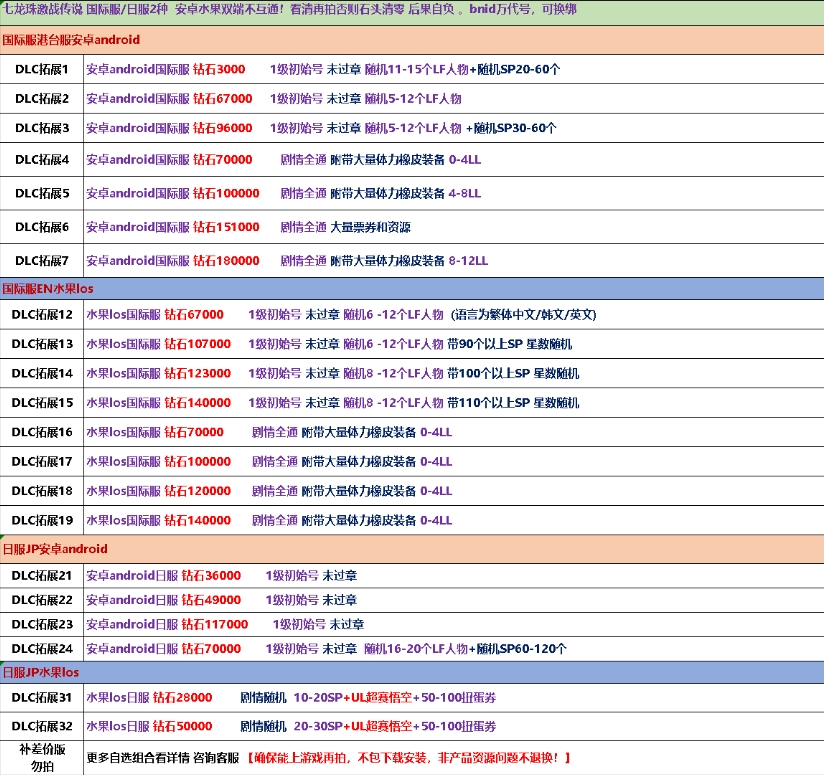824x775 pixels.
Task: Click the 日服JP水果Ios section header
Action: click(411, 672)
